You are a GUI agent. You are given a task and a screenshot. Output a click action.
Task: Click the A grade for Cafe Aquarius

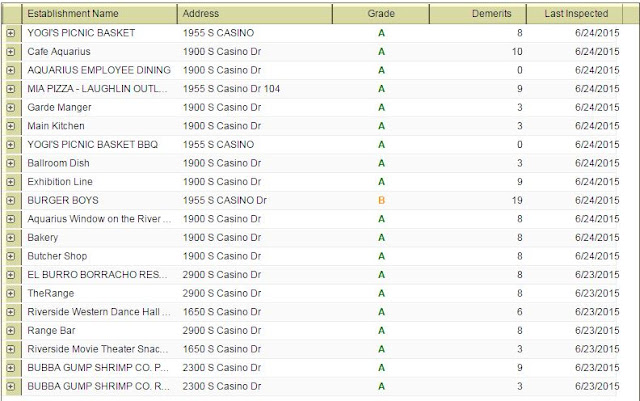381,52
